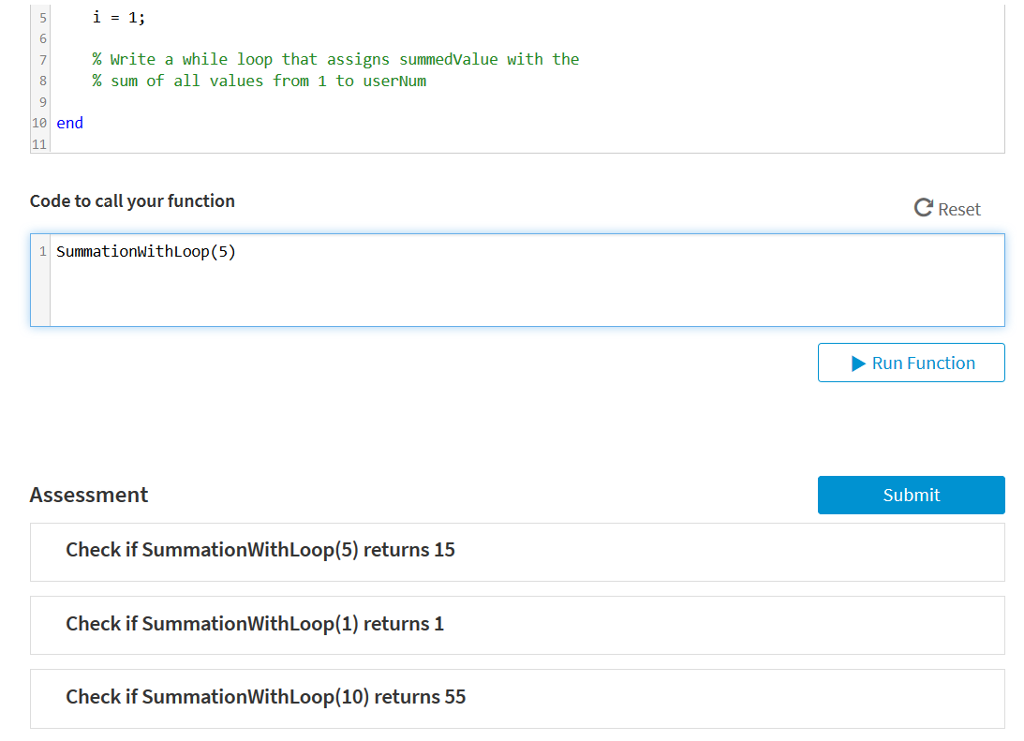Click the end keyword on line 10

[x=69, y=122]
